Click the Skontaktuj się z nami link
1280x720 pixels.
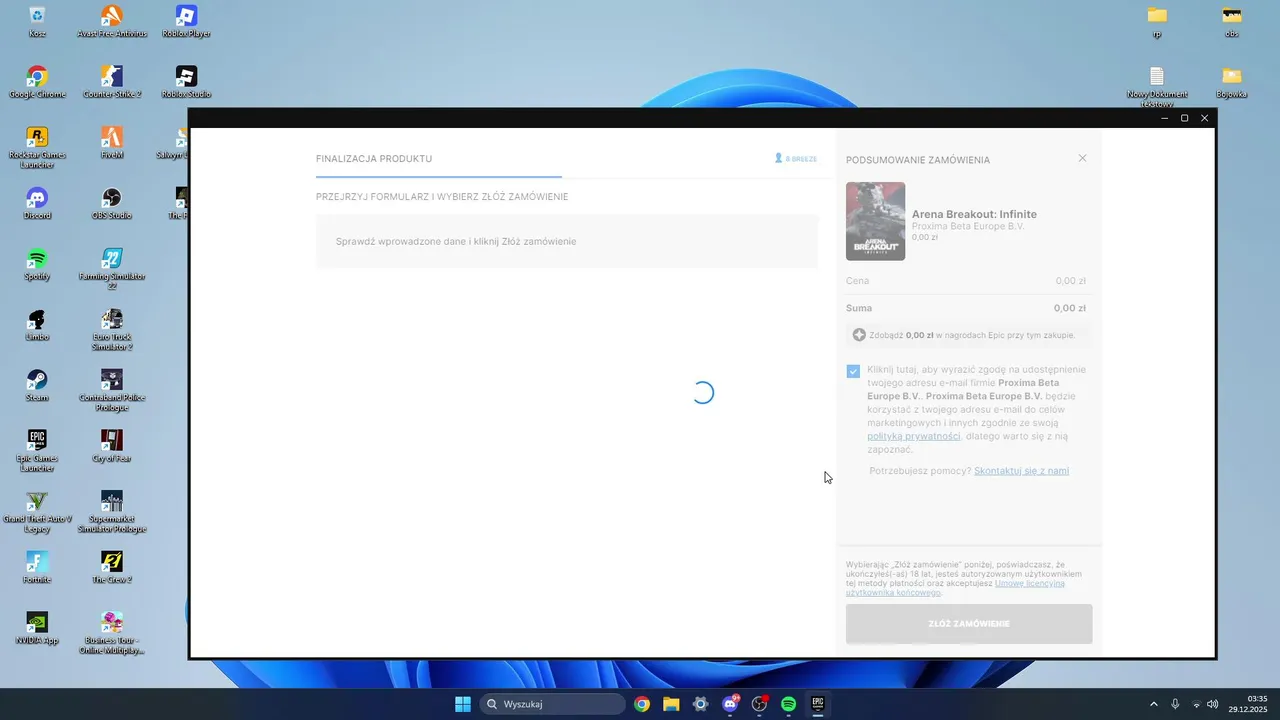(x=1021, y=470)
